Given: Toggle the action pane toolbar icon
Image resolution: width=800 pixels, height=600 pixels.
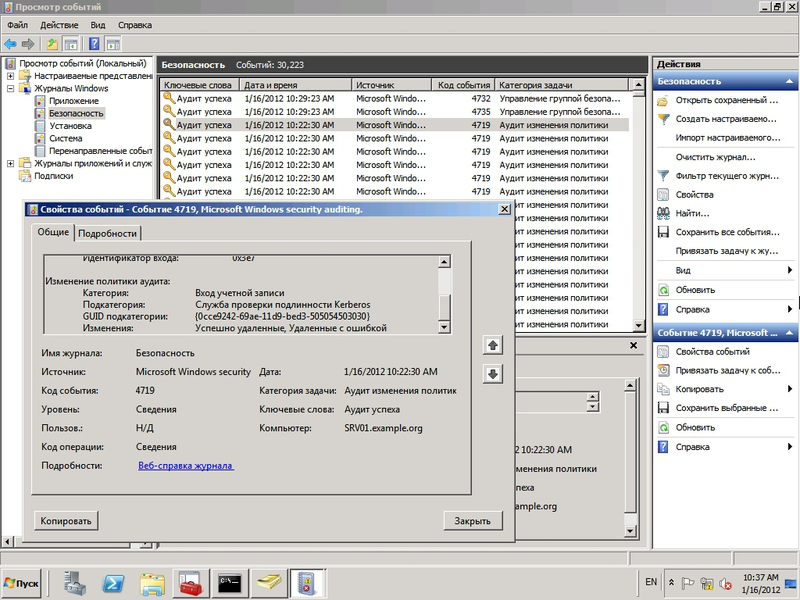Looking at the screenshot, I should pos(113,44).
